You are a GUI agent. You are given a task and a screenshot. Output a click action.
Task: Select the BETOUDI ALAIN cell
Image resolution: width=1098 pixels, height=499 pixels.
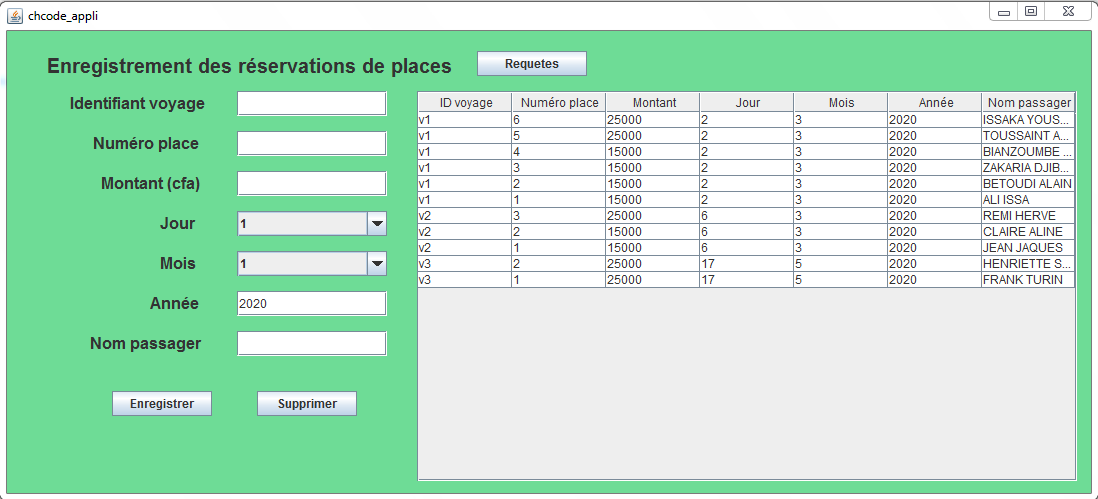click(x=1028, y=184)
